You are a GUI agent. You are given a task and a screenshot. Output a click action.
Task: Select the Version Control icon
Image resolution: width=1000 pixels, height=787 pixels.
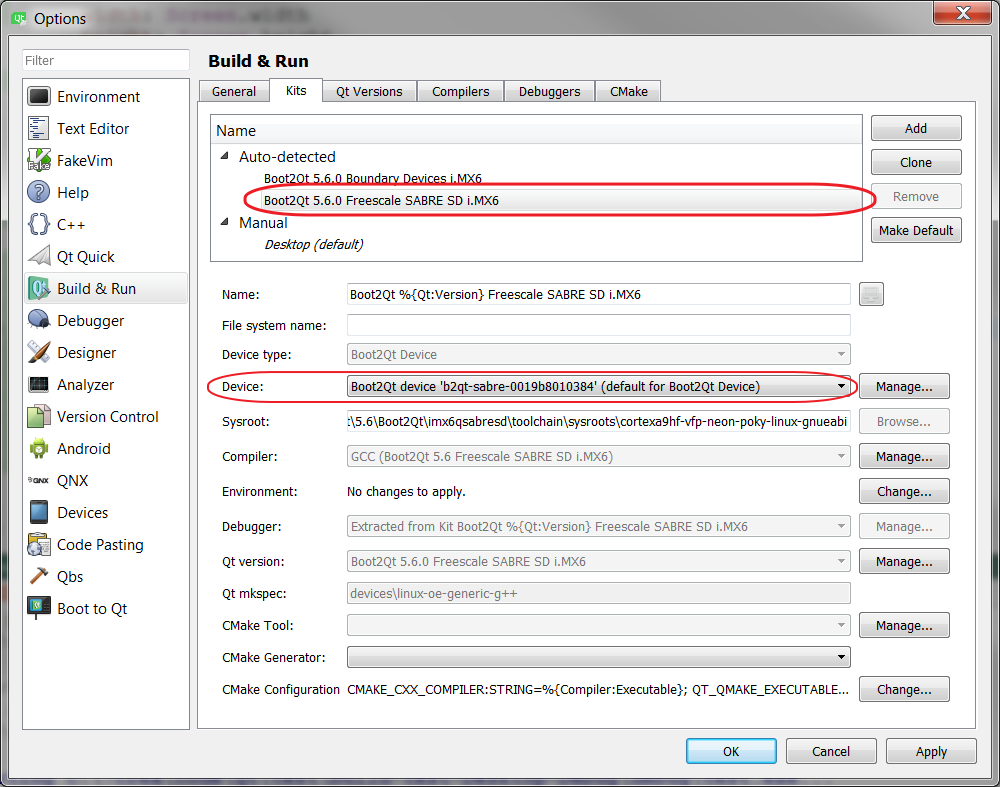coord(39,416)
